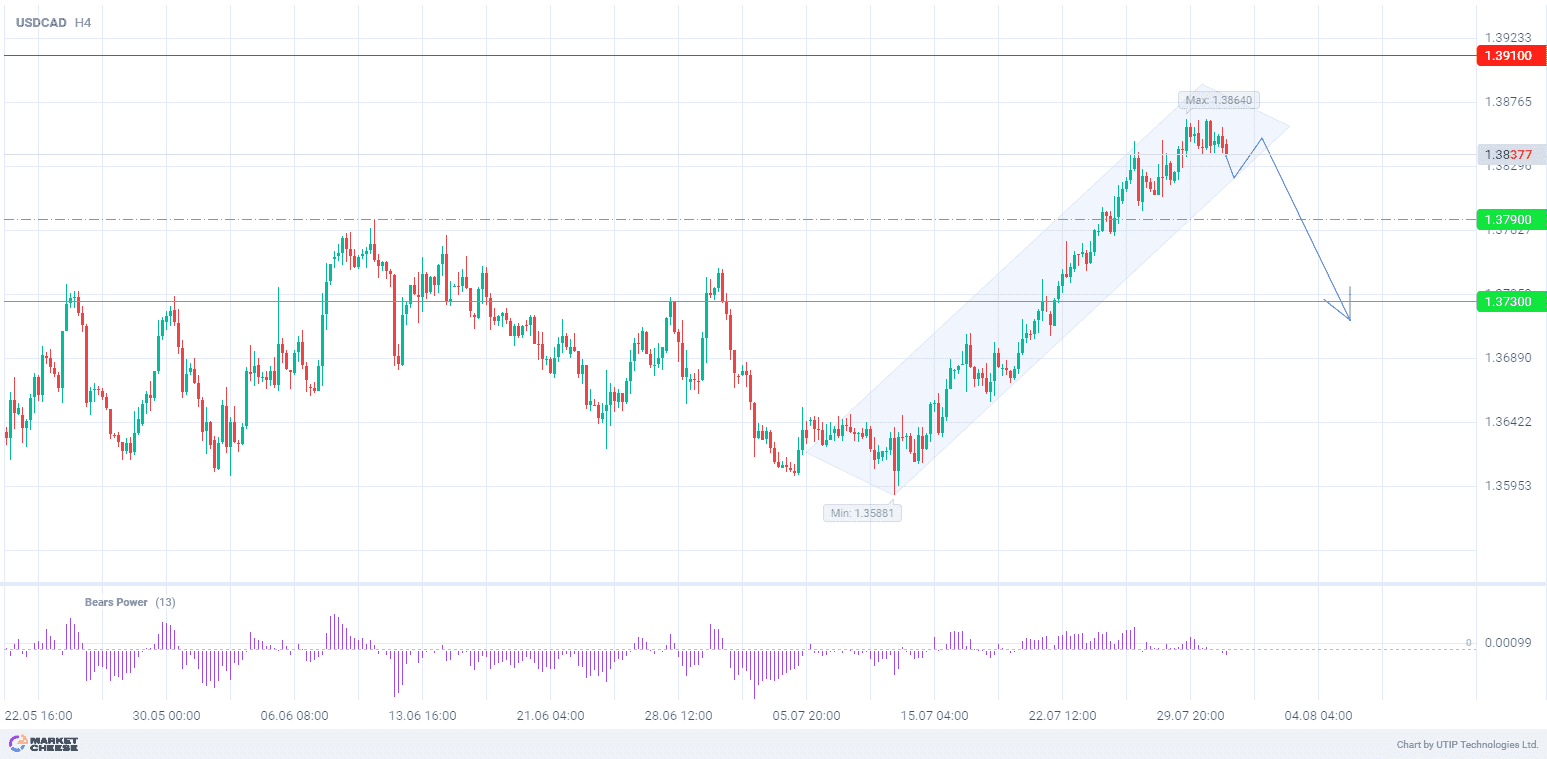Click the Bears Power period (13) parameter
Viewport: 1547px width, 759px height.
(166, 602)
